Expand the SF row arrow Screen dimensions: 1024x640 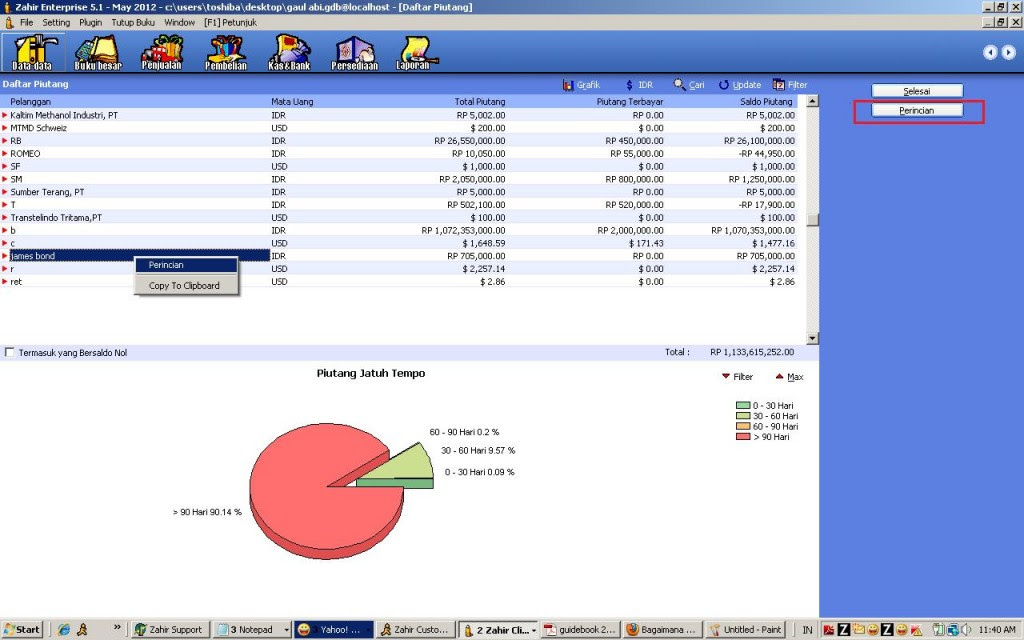pos(5,167)
